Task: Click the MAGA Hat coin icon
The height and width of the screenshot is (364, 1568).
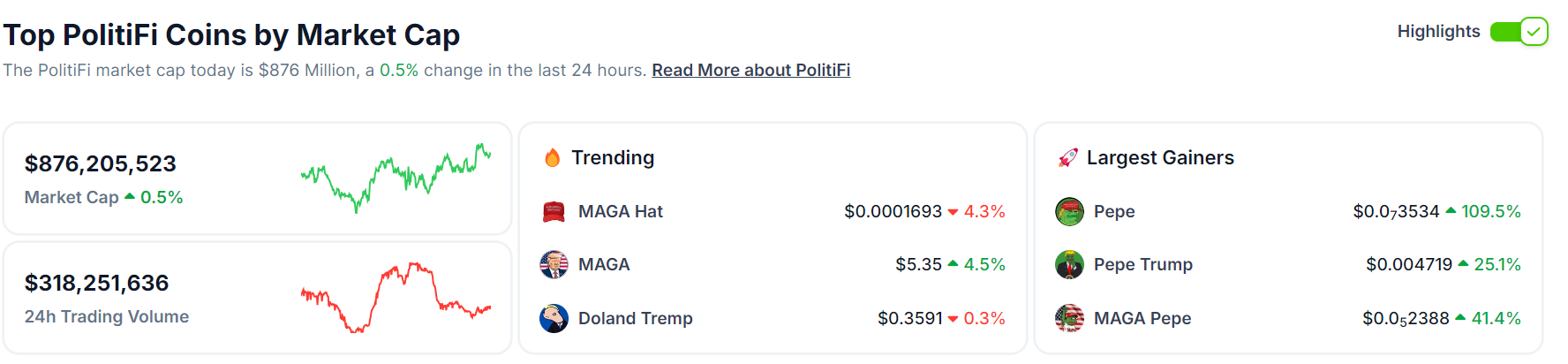Action: click(x=554, y=212)
